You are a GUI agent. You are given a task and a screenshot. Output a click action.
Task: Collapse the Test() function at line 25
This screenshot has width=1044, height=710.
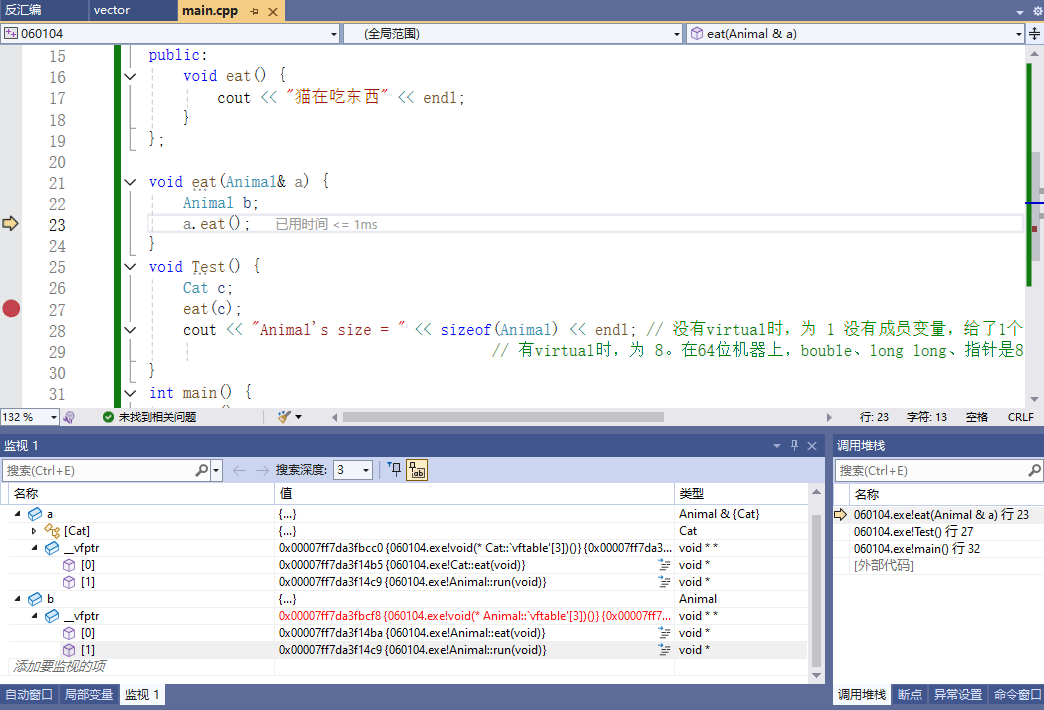[x=130, y=266]
